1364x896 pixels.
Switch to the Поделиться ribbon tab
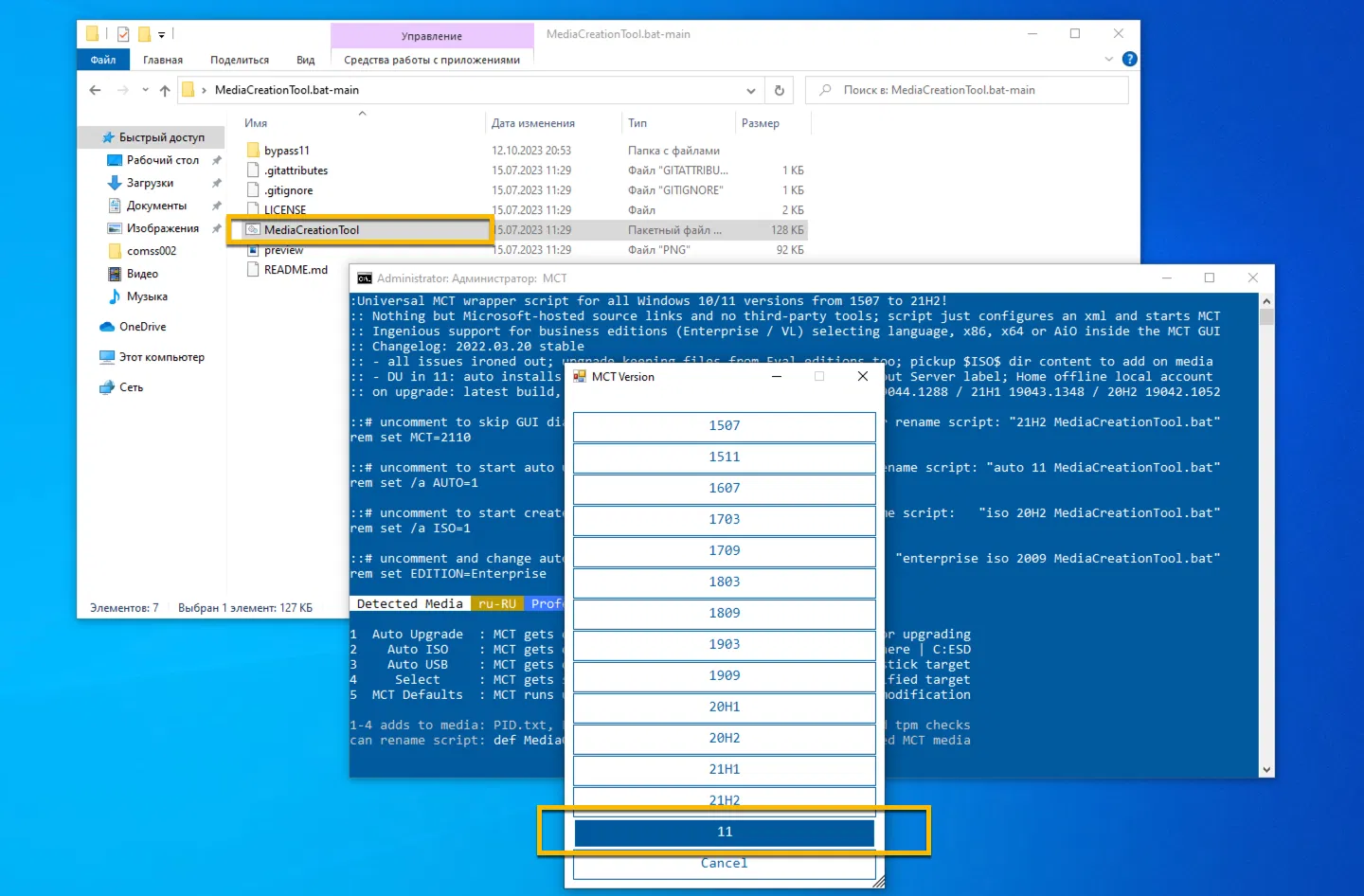pos(240,60)
